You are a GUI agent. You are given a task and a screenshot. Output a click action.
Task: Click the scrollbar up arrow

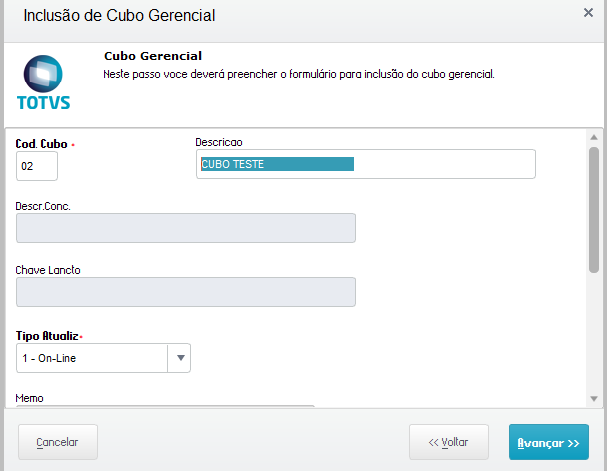pyautogui.click(x=594, y=137)
